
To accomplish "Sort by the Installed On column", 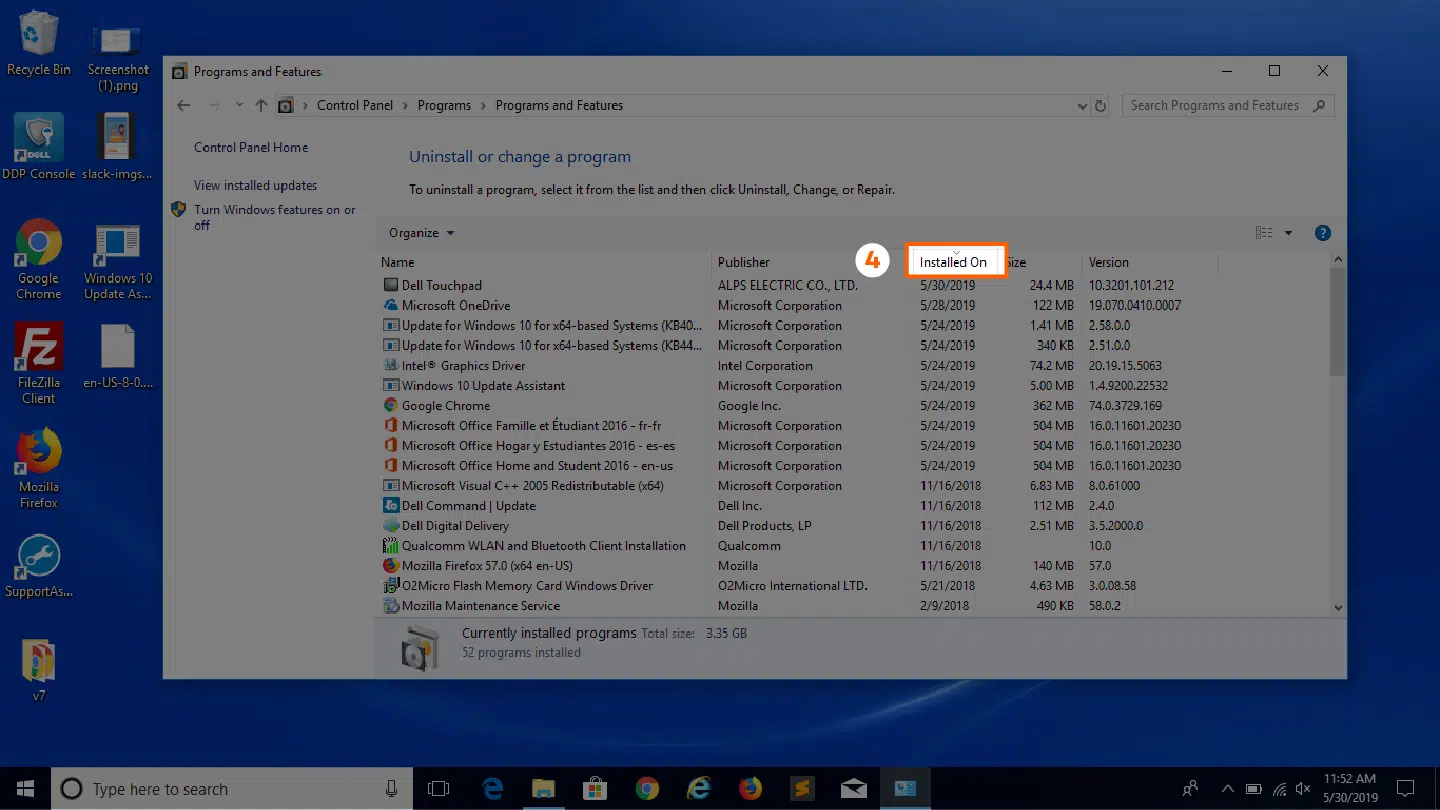I will click(x=953, y=262).
